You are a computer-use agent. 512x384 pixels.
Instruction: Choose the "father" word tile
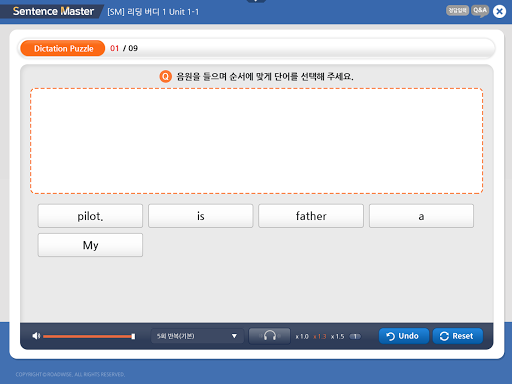(311, 216)
